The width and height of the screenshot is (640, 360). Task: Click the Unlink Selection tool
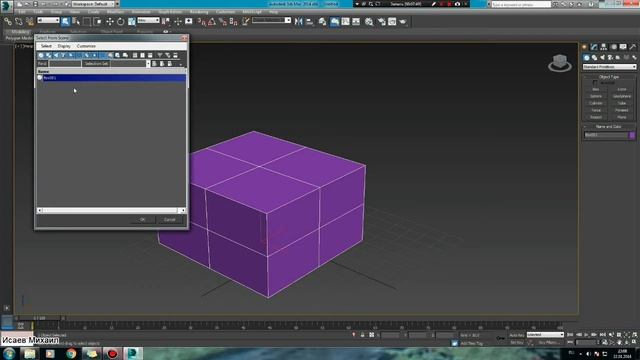[x=19, y=21]
